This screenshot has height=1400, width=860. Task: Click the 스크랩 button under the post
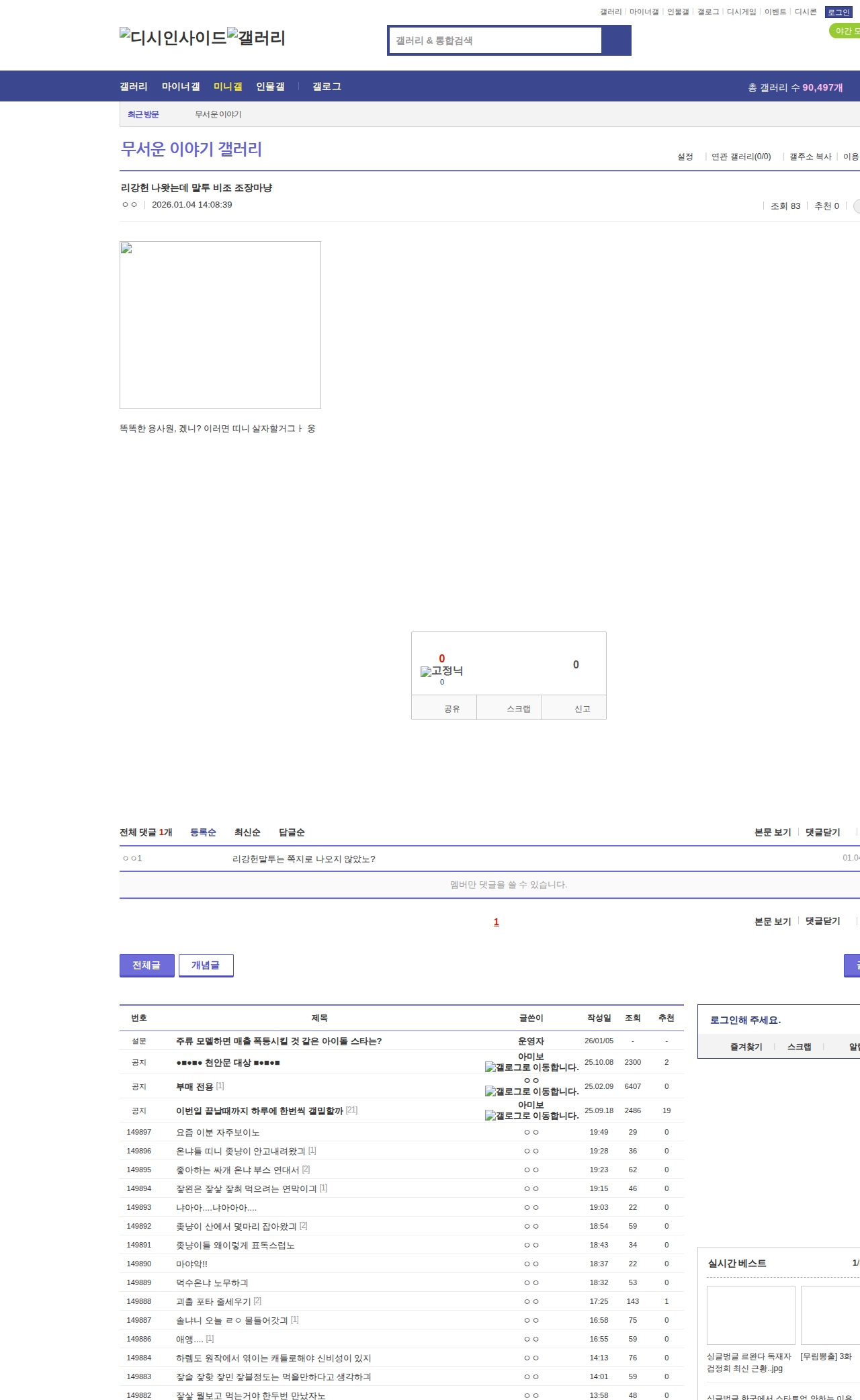pos(518,709)
